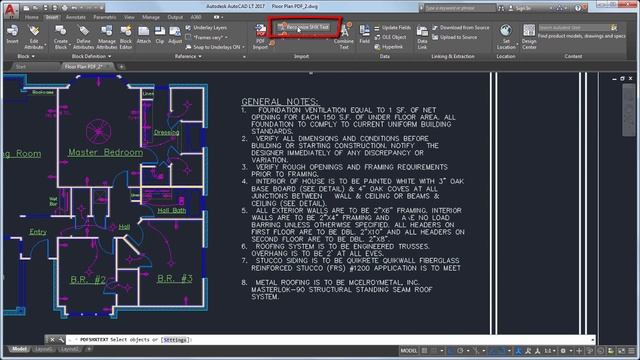
Task: Click the command line customize wrench icon
Action: 61,340
